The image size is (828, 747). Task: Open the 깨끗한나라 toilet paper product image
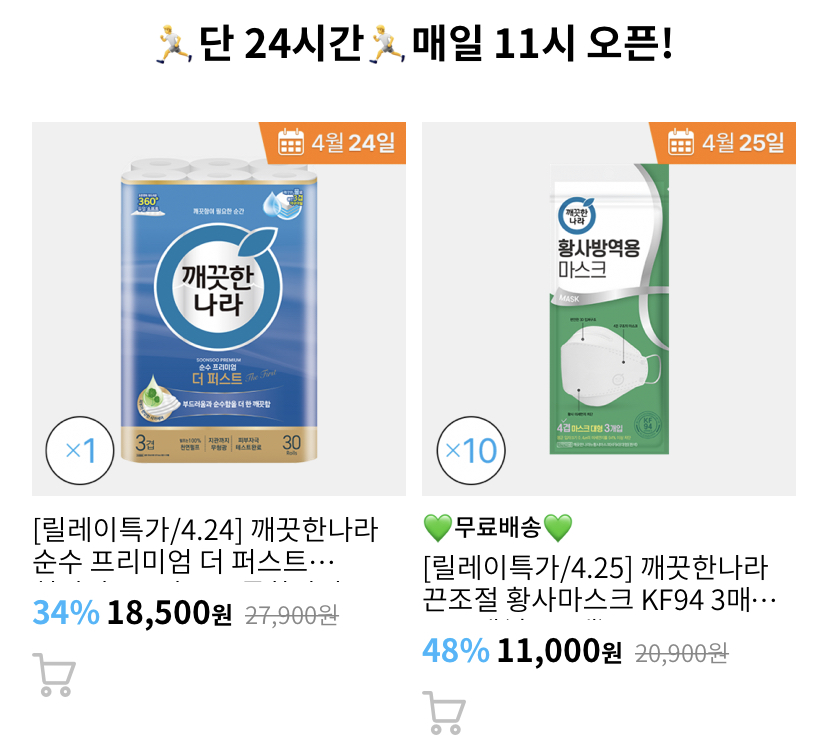coord(219,310)
